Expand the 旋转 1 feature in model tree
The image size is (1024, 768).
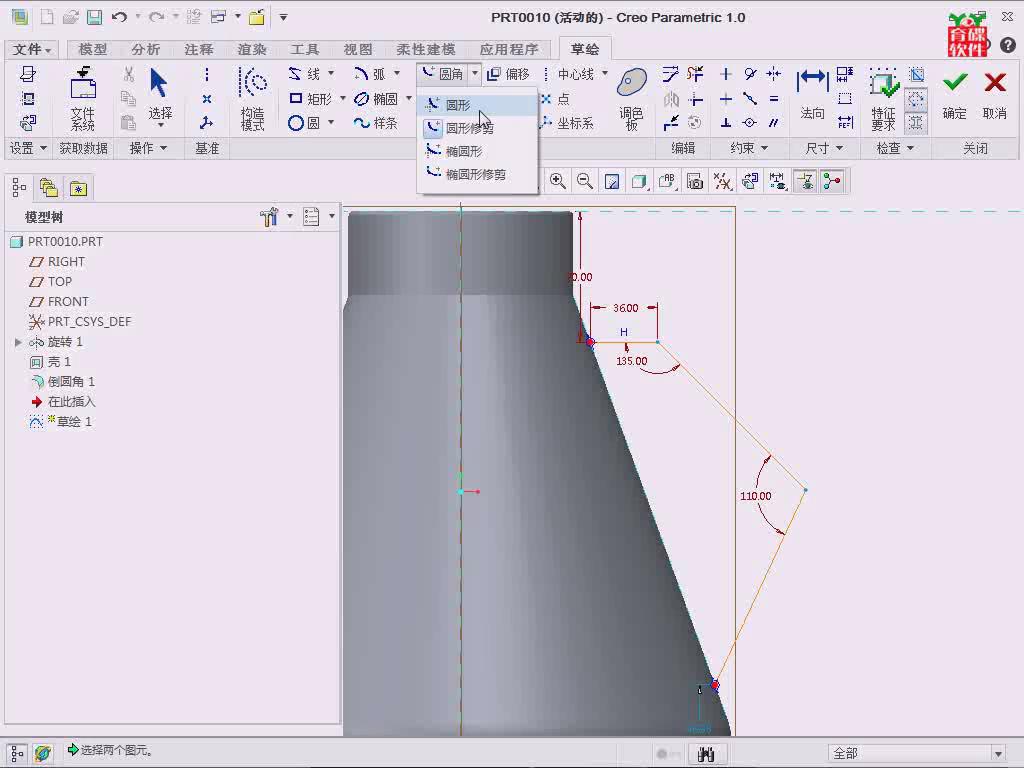pos(18,342)
